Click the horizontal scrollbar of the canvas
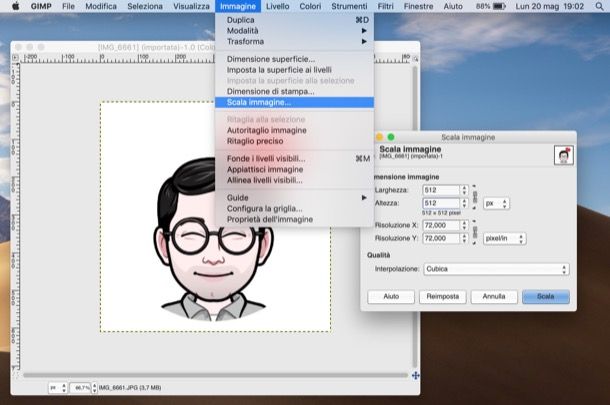 point(216,375)
